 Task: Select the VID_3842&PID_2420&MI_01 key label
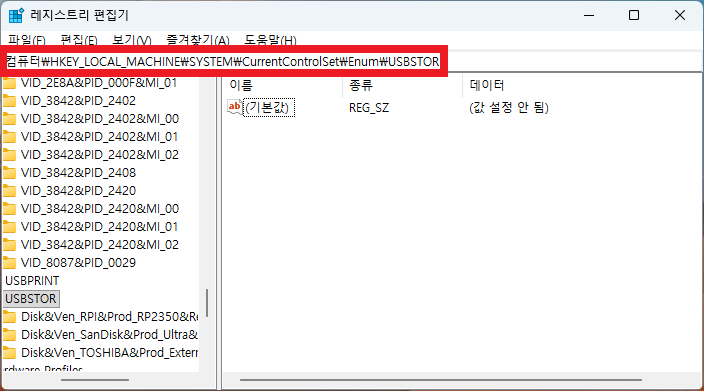point(99,227)
